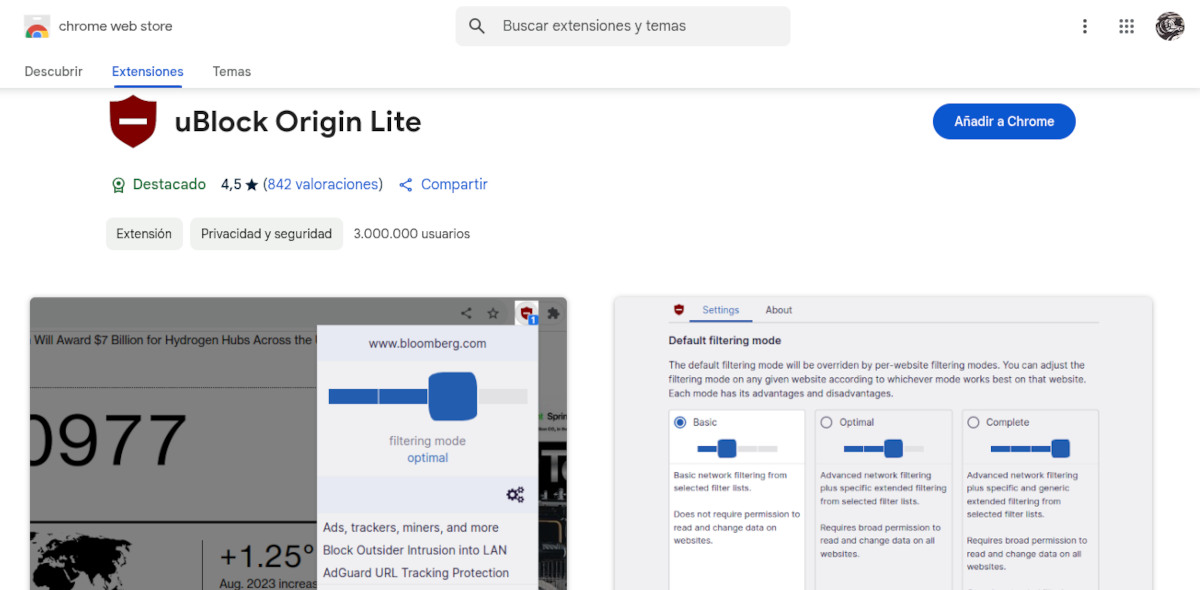Image resolution: width=1200 pixels, height=590 pixels.
Task: Click the browser share icon in first screenshot
Action: [466, 313]
